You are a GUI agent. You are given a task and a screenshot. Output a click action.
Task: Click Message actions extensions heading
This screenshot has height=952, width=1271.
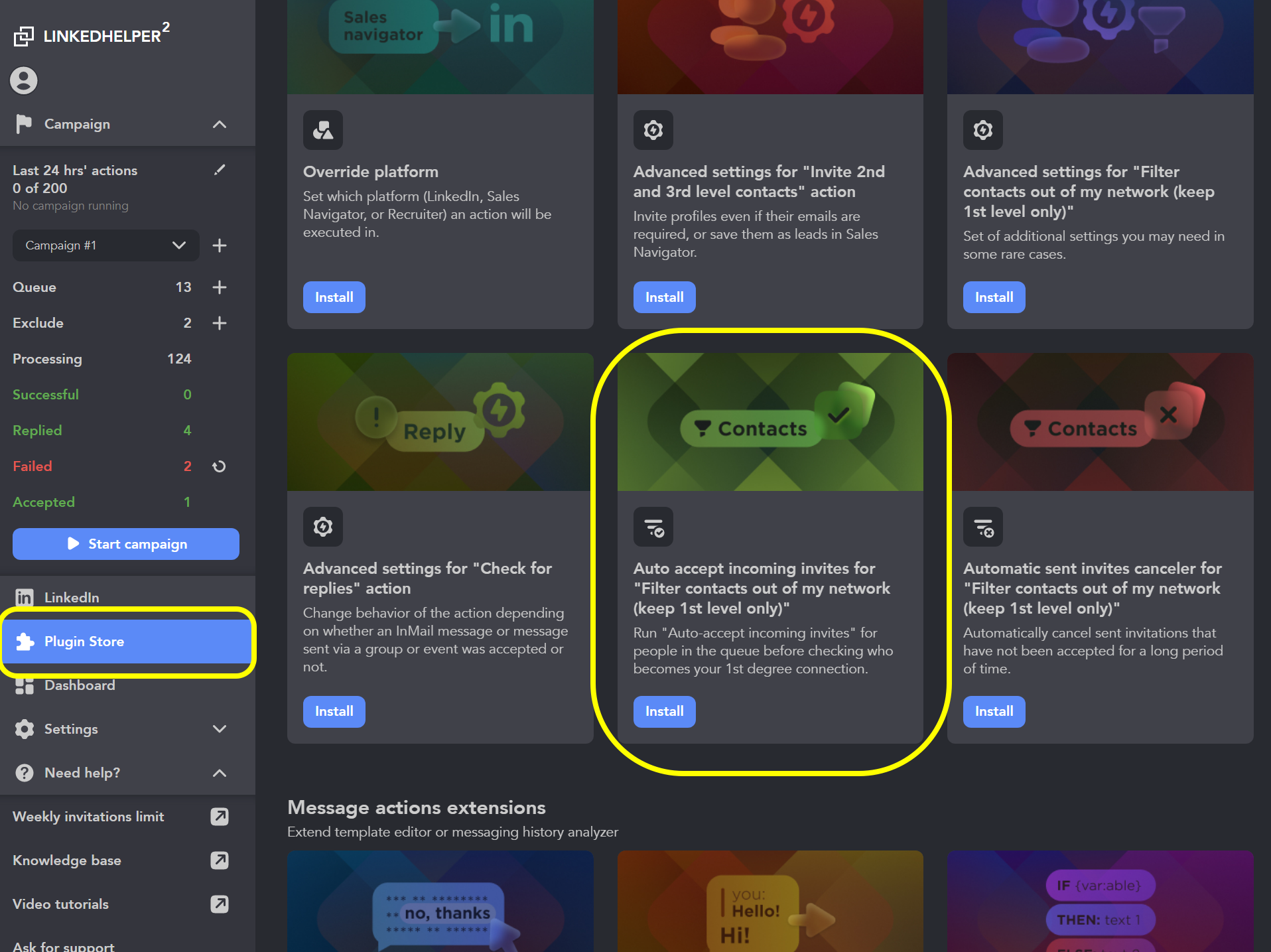click(x=417, y=808)
